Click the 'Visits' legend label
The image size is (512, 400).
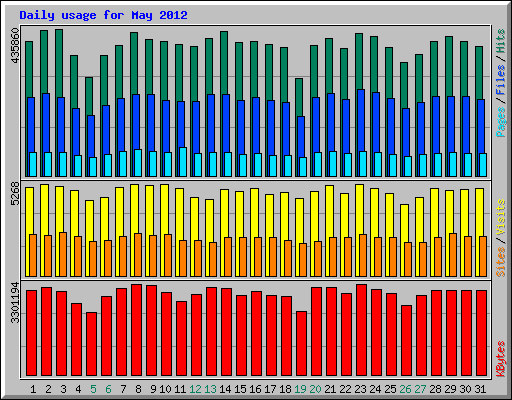tap(501, 218)
